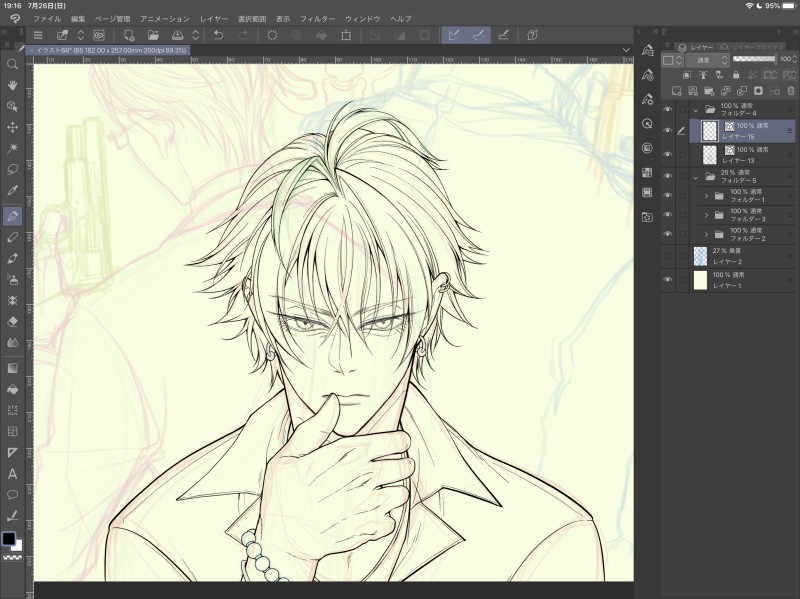Select the Gradient tool

(x=13, y=368)
